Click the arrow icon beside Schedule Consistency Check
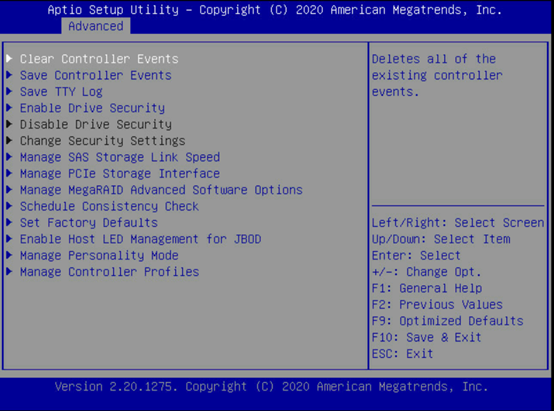This screenshot has width=554, height=411. pos(10,206)
